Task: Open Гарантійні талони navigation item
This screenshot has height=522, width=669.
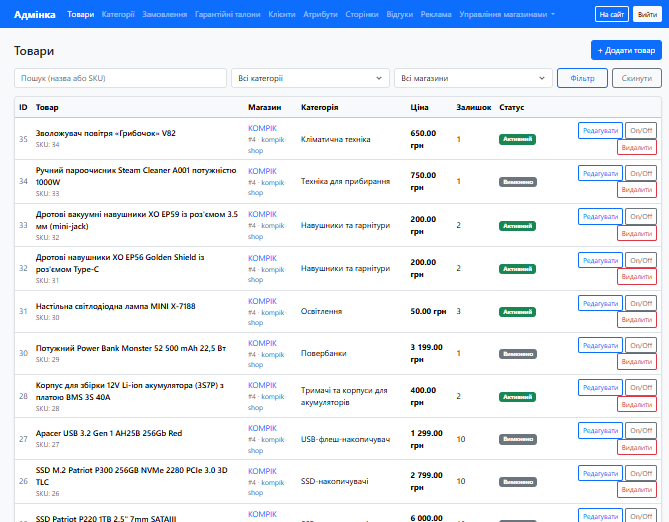Action: pos(227,14)
